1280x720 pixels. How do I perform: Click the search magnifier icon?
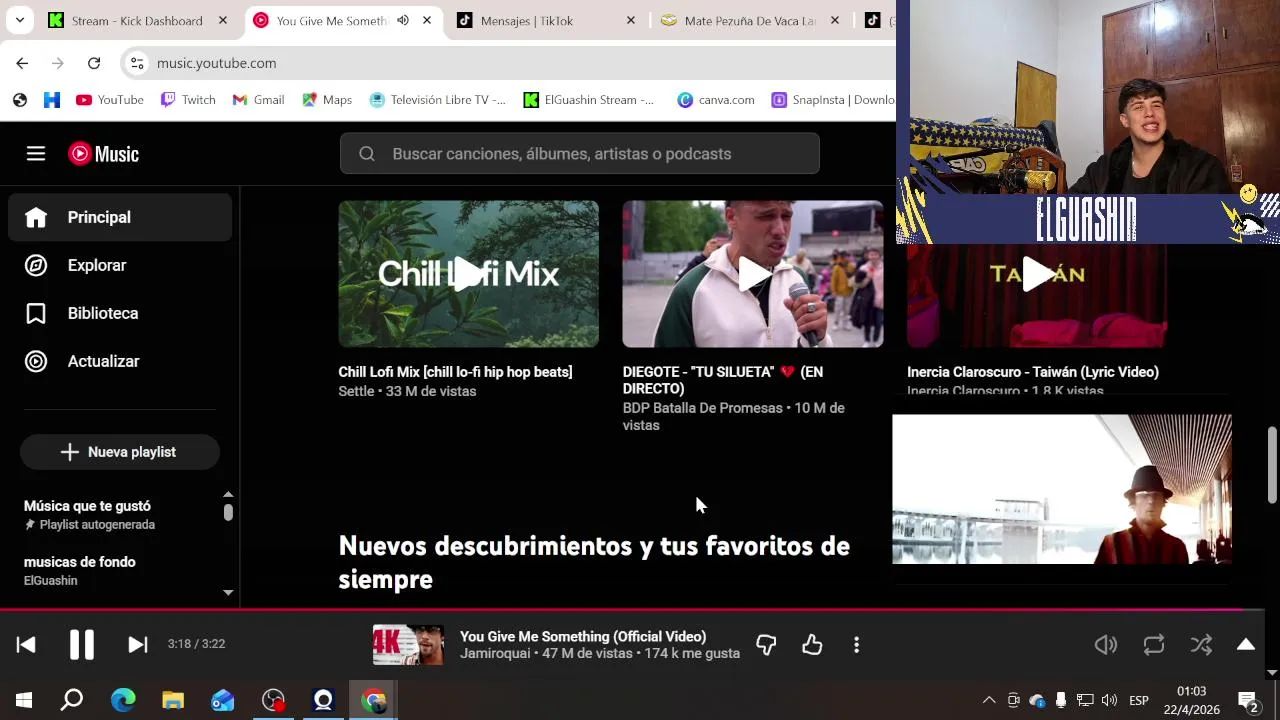tap(366, 153)
